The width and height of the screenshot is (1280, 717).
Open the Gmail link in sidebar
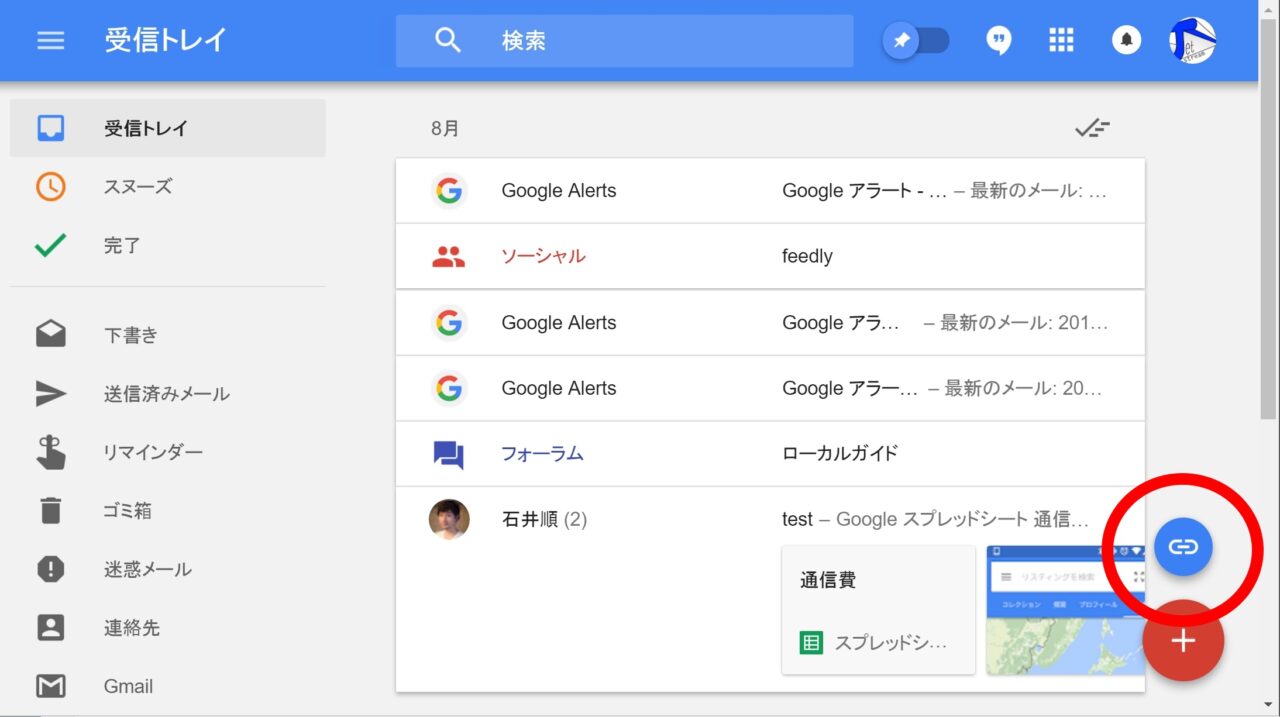128,686
